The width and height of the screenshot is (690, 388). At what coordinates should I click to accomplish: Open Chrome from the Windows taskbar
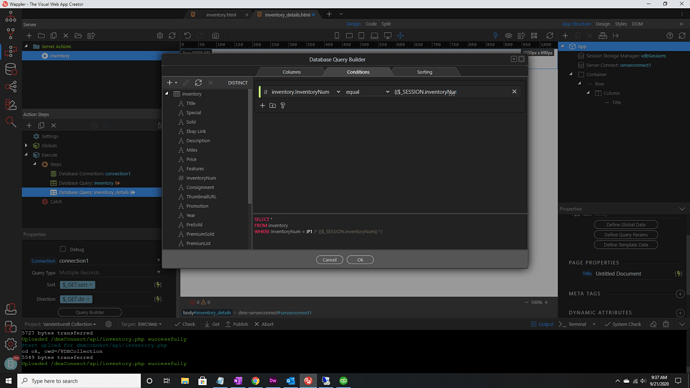255,381
